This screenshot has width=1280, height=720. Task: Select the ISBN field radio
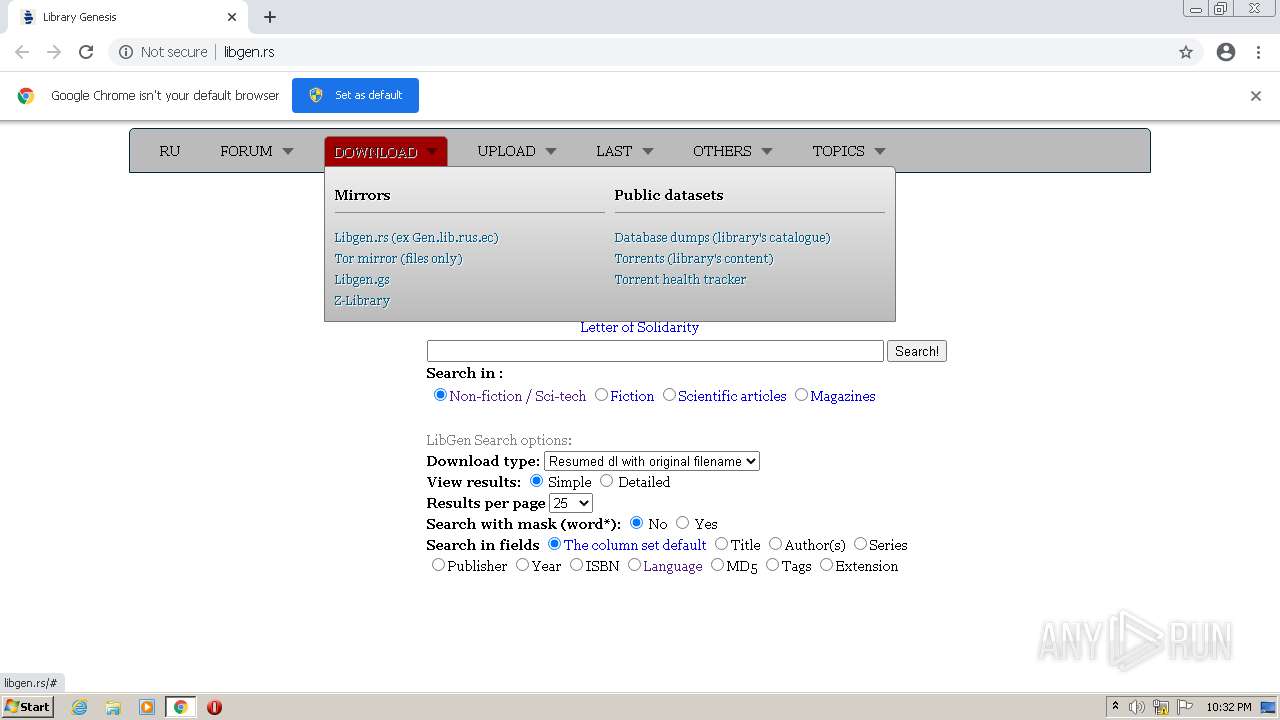[x=576, y=565]
